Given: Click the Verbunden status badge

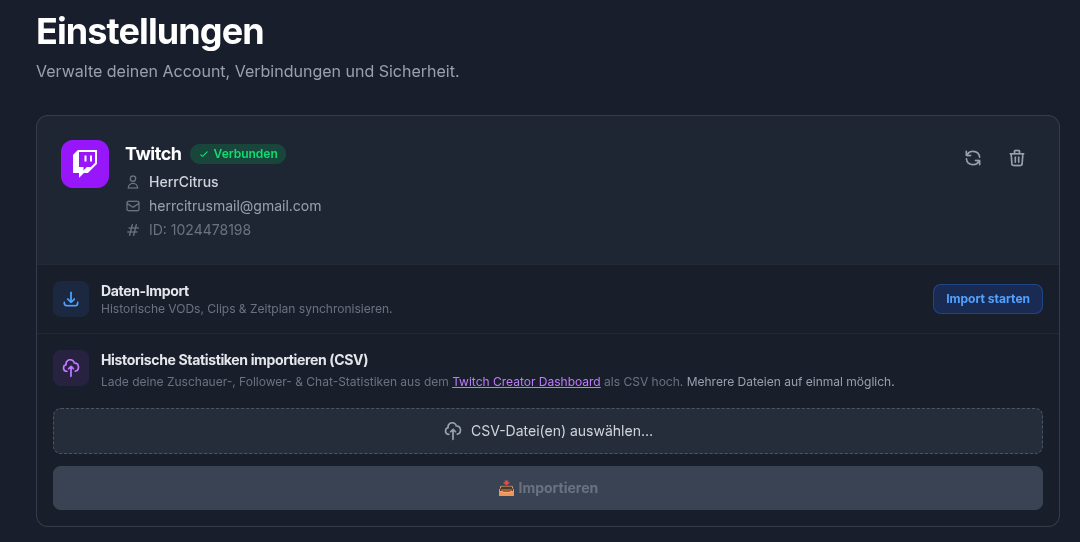Looking at the screenshot, I should [238, 154].
